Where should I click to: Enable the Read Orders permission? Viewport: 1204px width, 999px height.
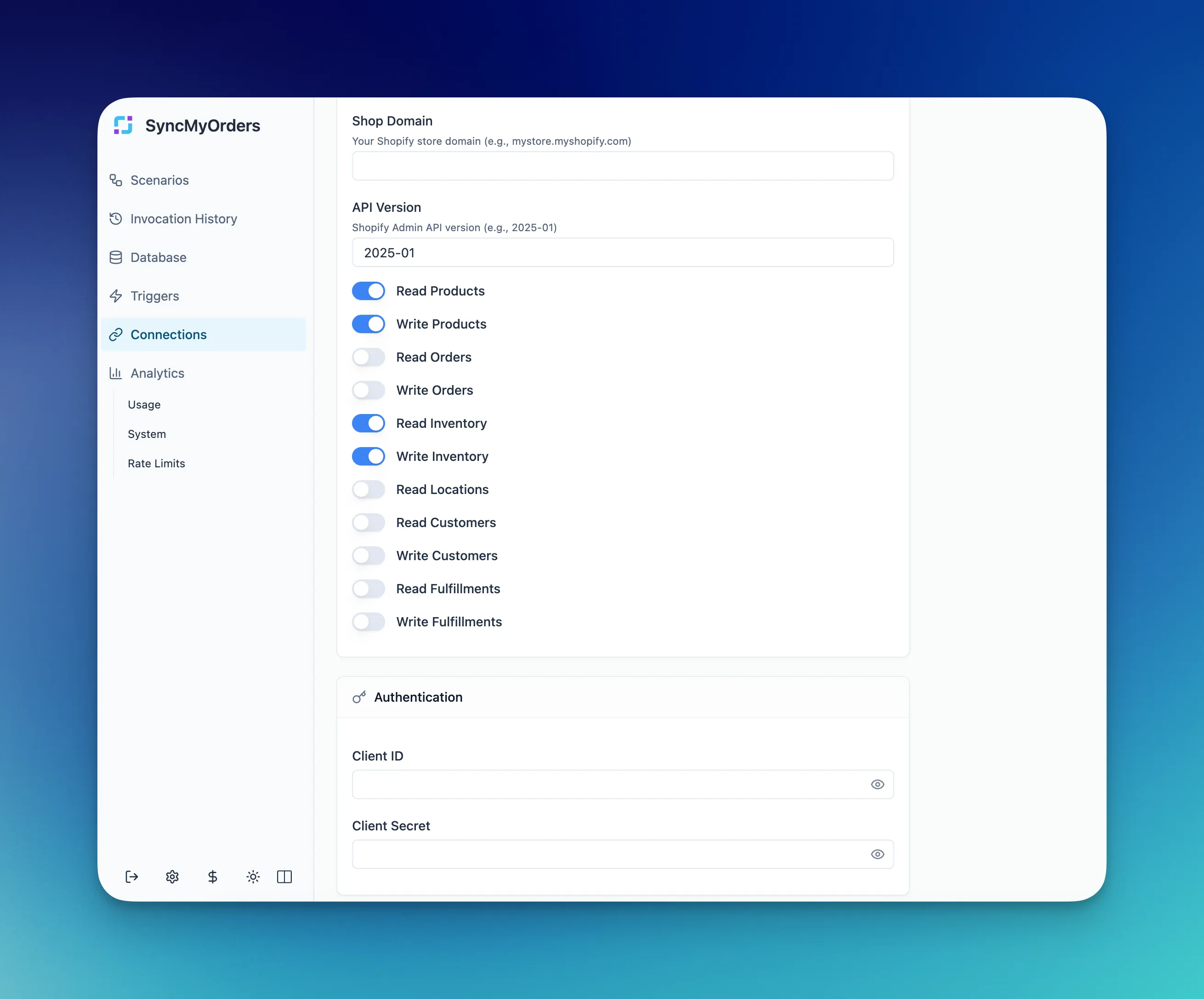coord(368,357)
